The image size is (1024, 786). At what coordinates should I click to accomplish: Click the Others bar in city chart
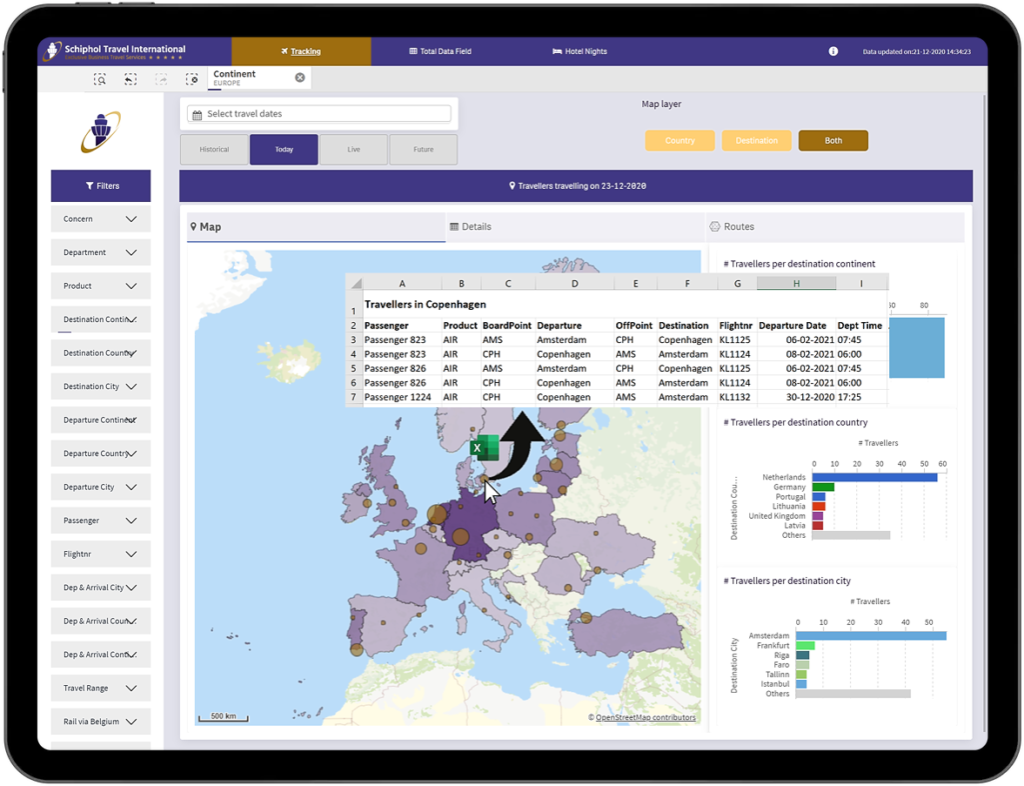(853, 694)
